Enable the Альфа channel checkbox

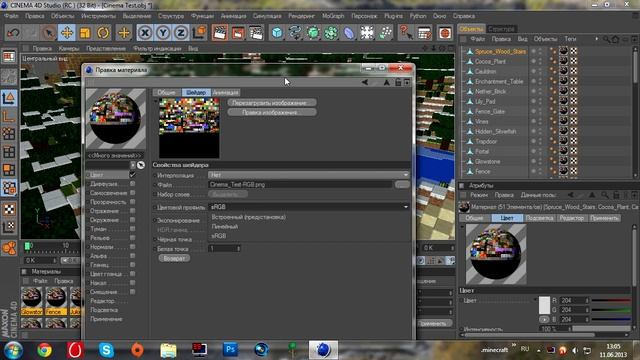click(x=132, y=256)
